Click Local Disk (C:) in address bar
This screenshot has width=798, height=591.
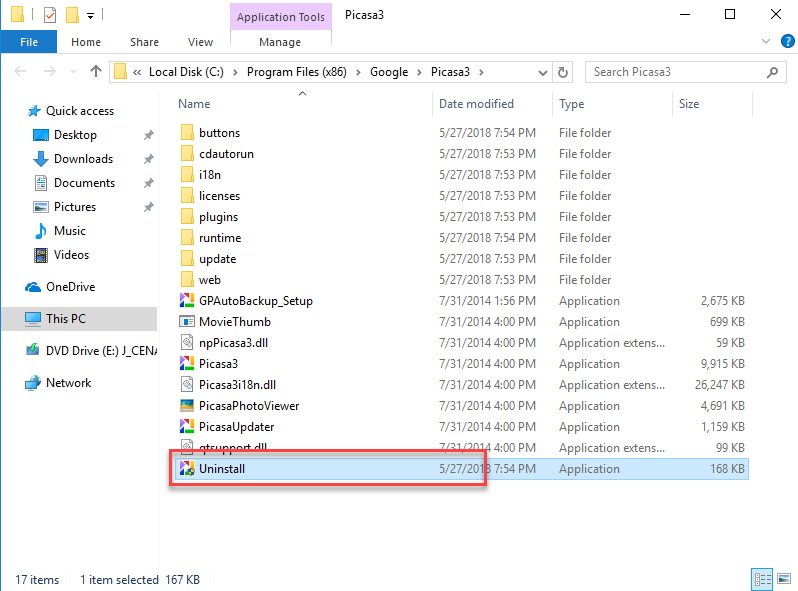coord(186,72)
